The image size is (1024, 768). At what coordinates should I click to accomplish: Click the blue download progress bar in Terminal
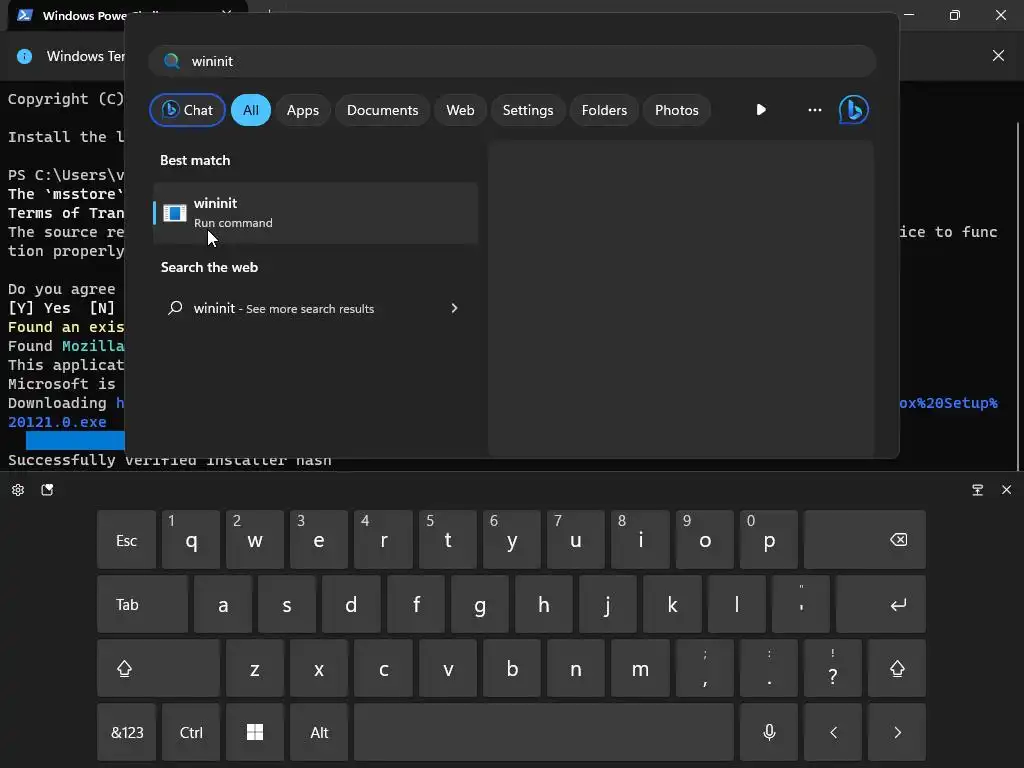click(75, 441)
